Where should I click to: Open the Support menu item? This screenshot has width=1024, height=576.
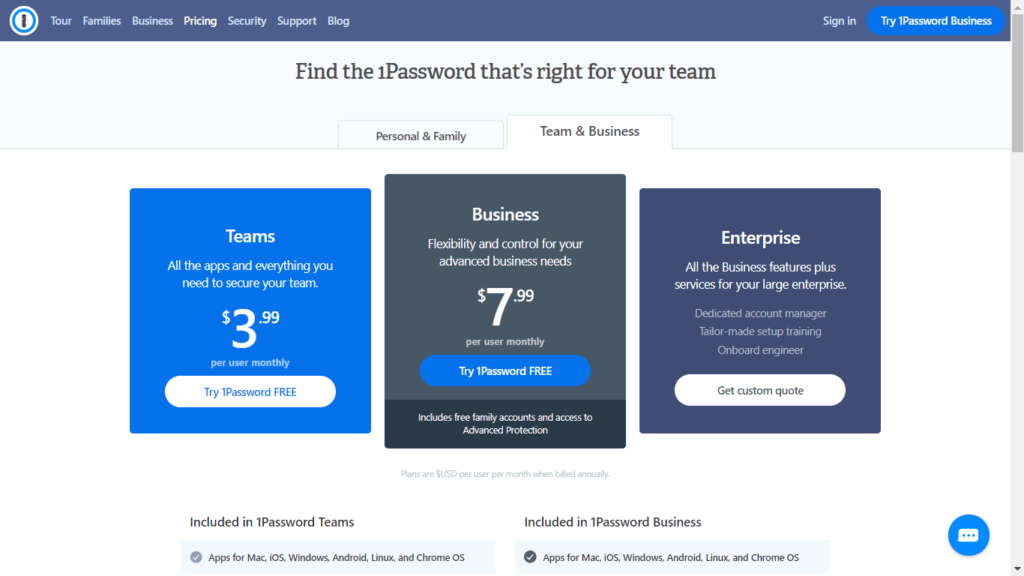[296, 20]
